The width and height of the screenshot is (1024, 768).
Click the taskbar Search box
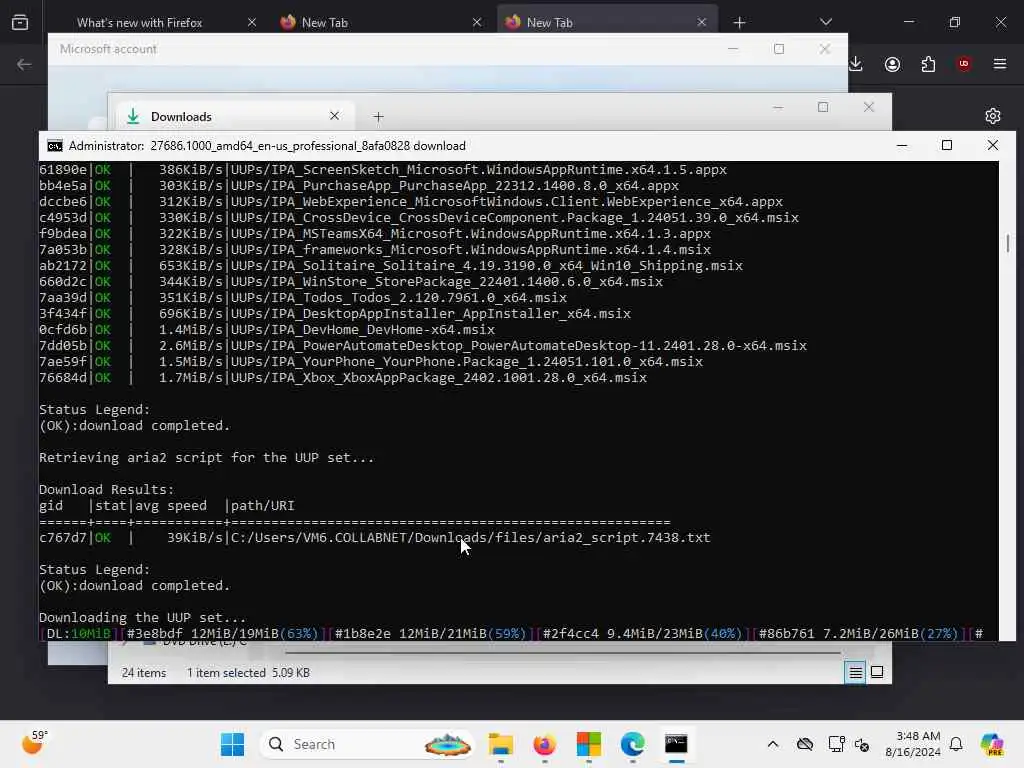tap(367, 744)
